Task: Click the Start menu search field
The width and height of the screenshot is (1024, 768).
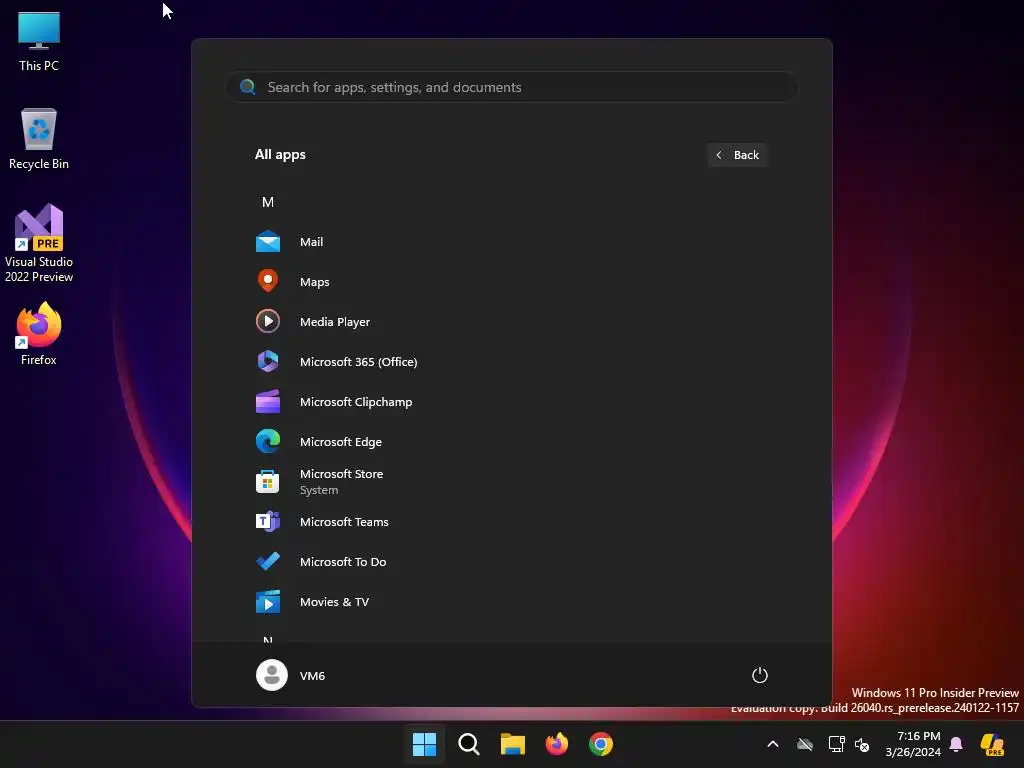Action: (x=512, y=88)
